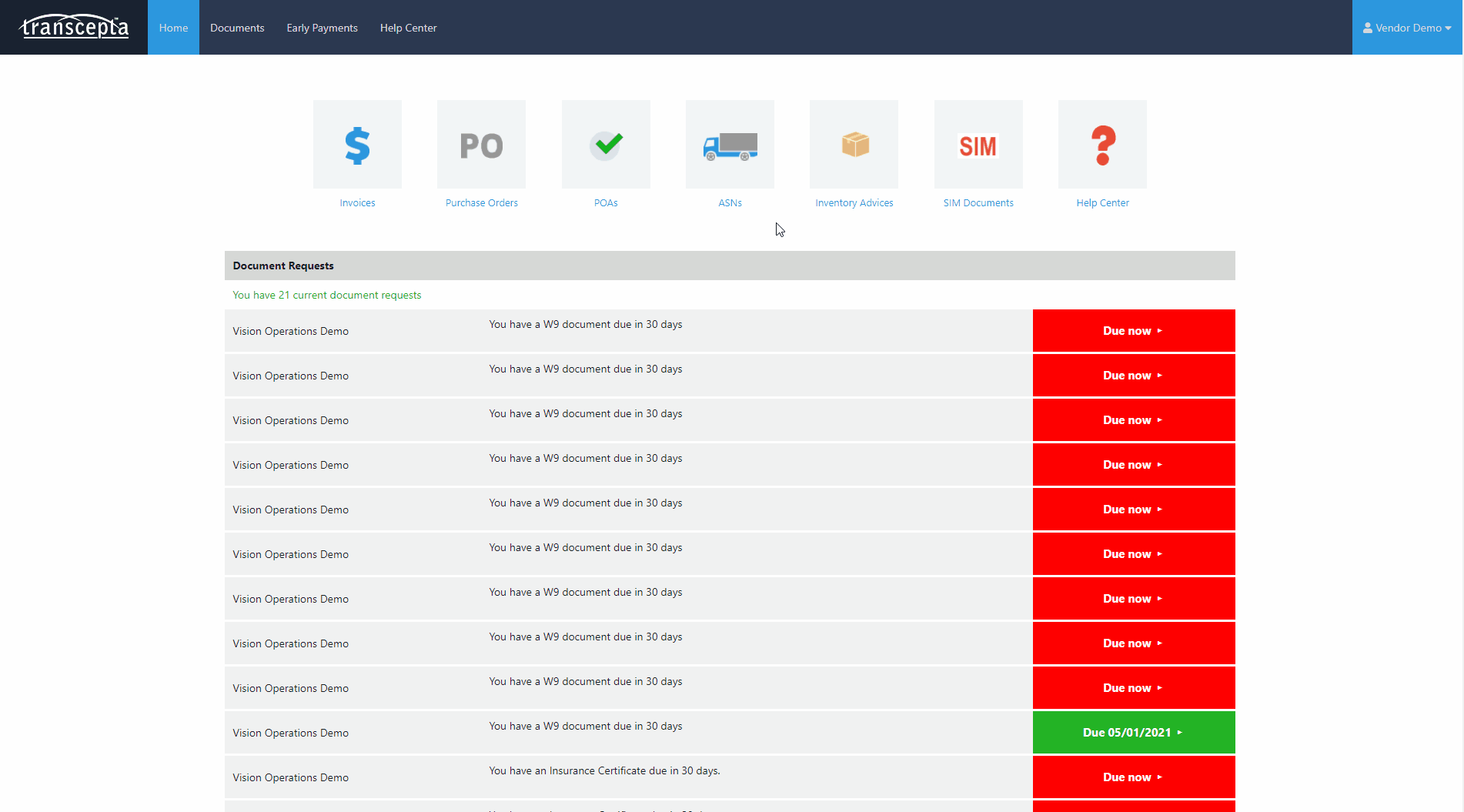Click the green Due 05/01/2021 button
The image size is (1464, 812).
point(1133,733)
